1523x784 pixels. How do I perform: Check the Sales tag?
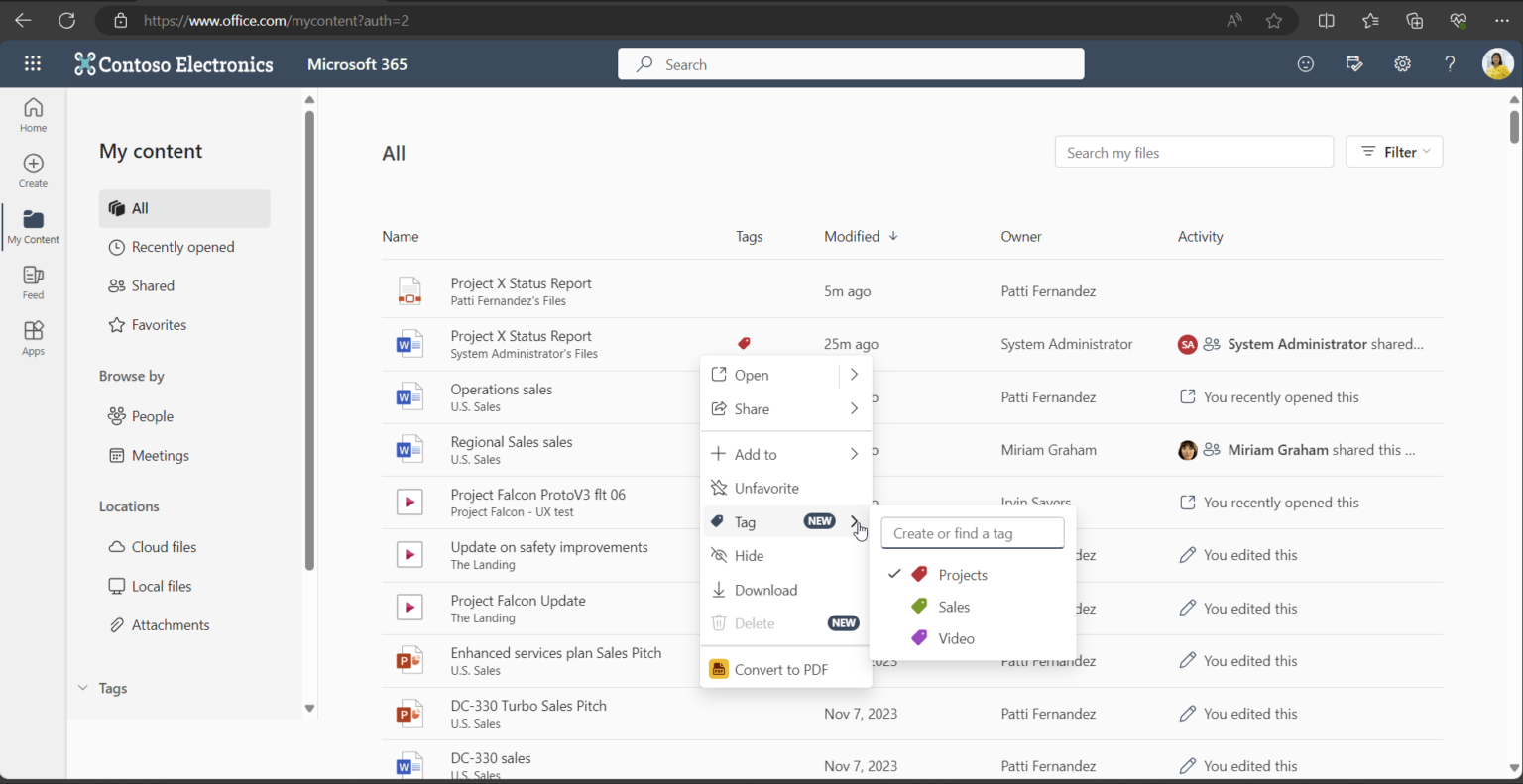[x=953, y=606]
